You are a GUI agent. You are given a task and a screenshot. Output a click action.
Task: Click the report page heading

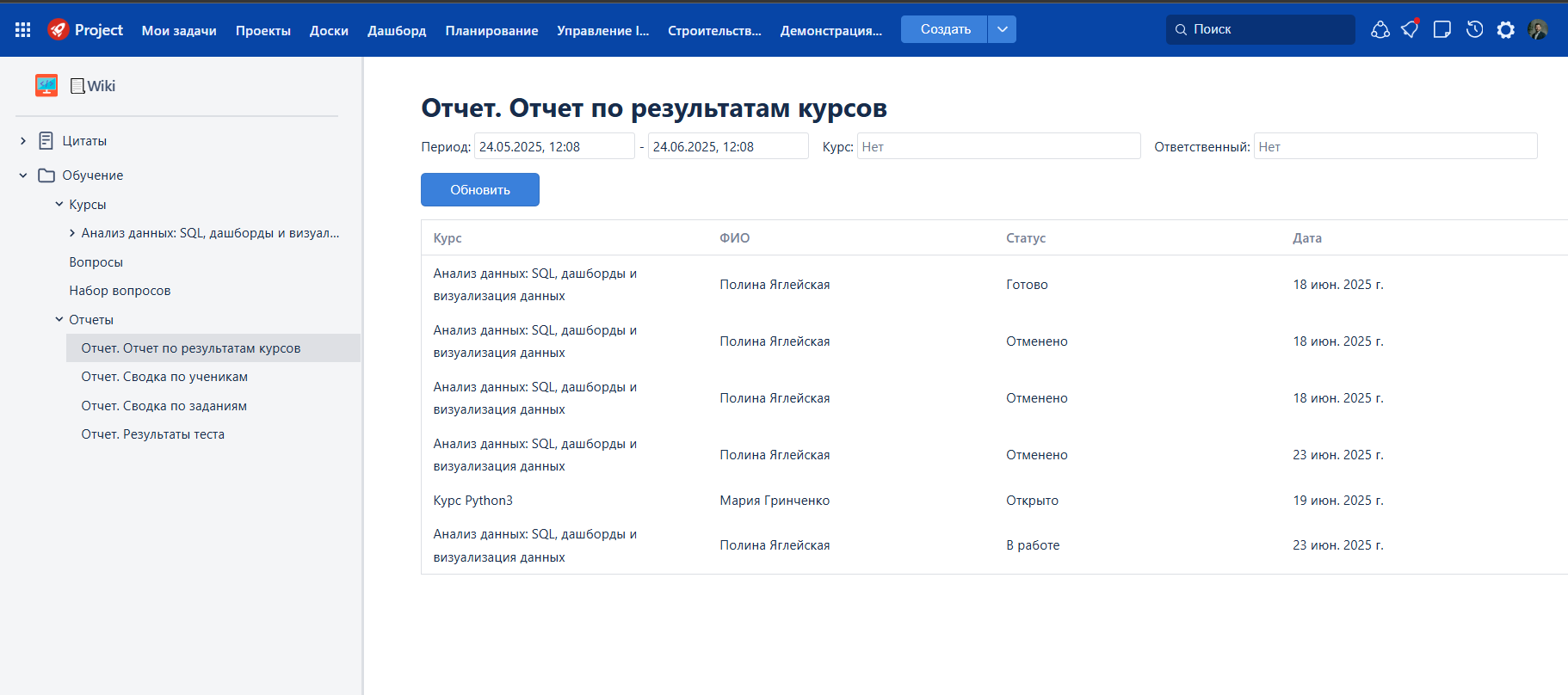[654, 108]
